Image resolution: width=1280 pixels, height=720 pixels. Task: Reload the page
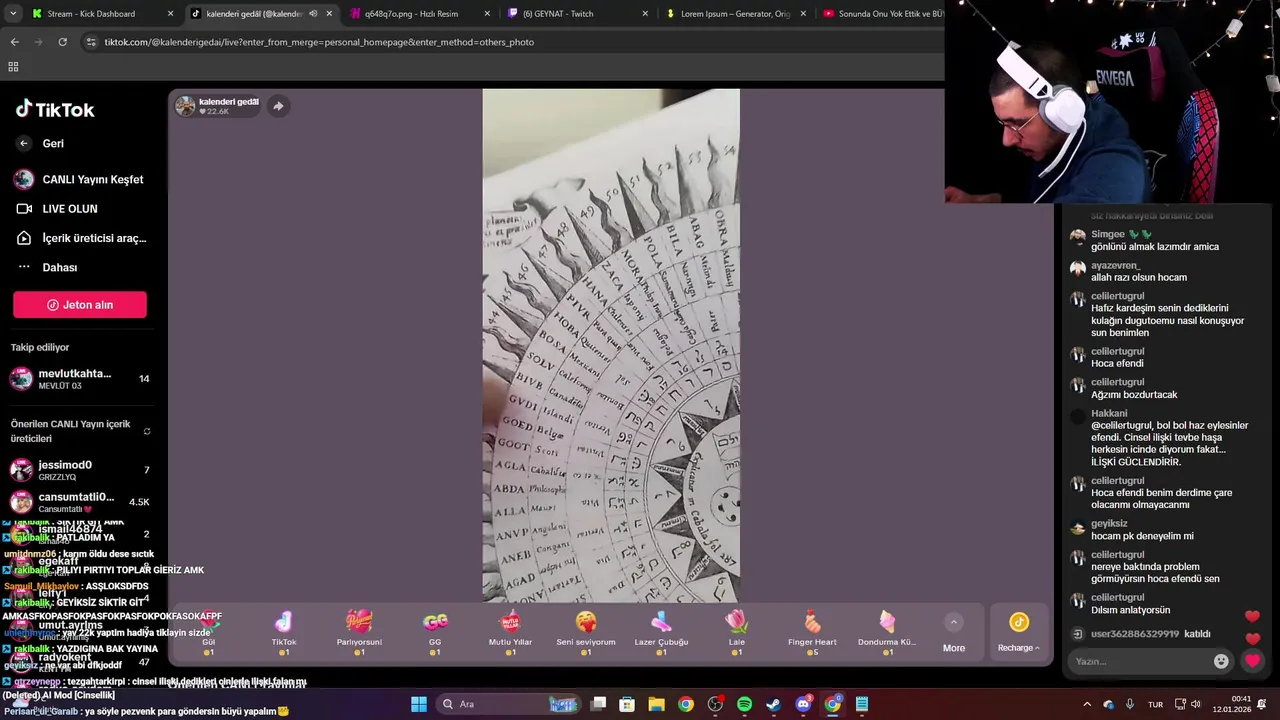coord(62,42)
